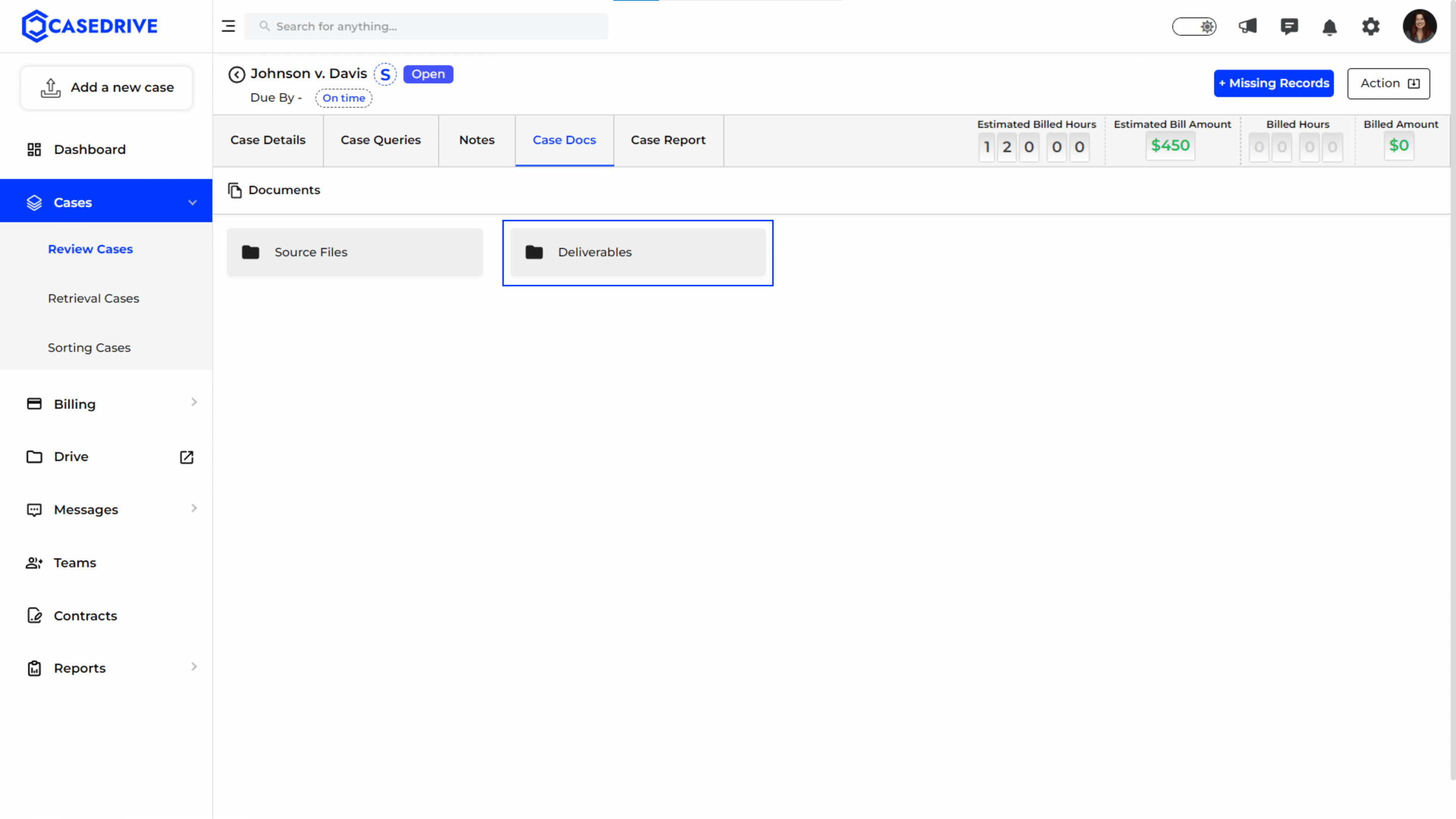
Task: Open the announcements megaphone icon
Action: pyautogui.click(x=1247, y=26)
